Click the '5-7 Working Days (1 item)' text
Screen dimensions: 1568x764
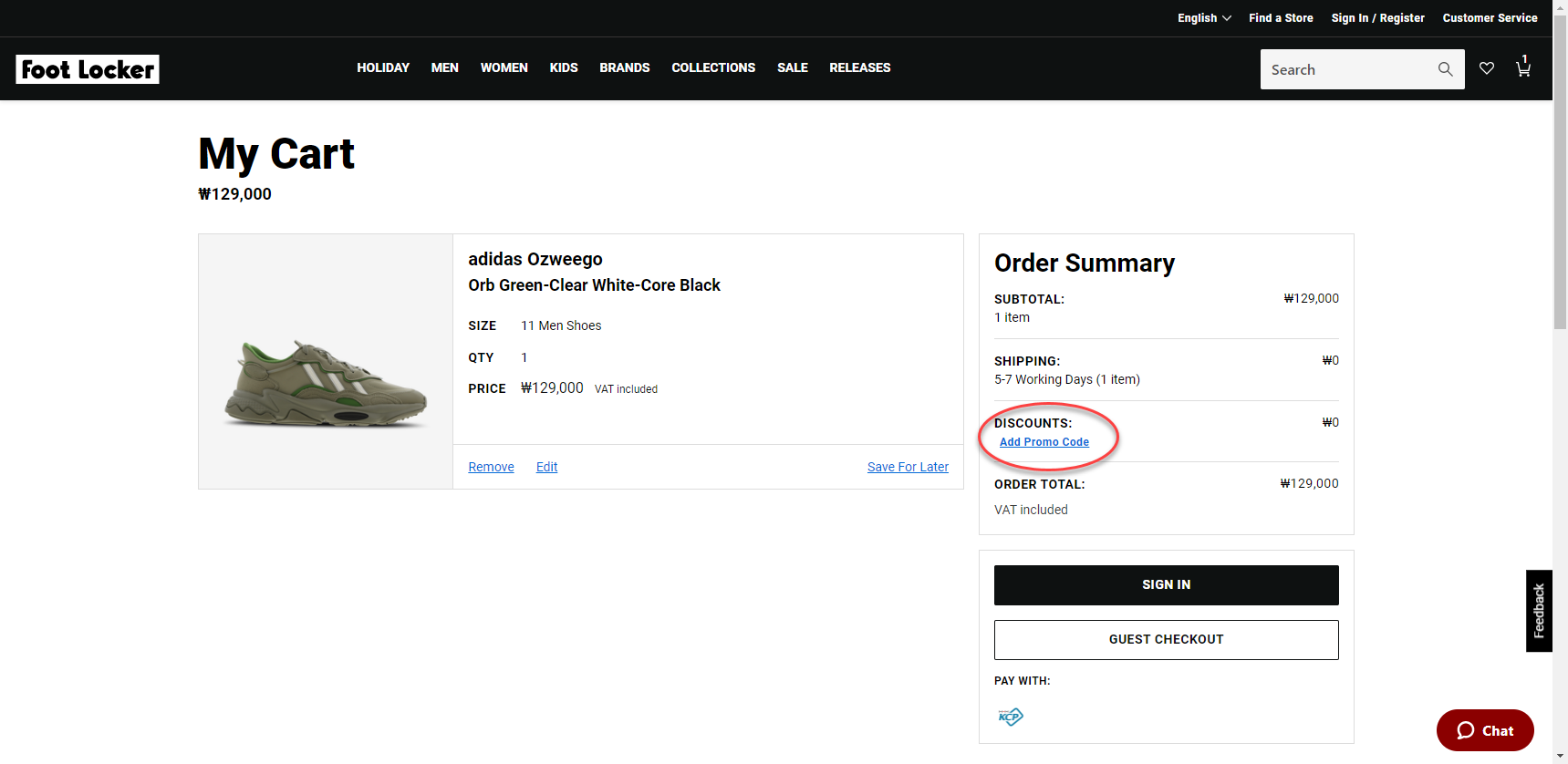(1067, 379)
